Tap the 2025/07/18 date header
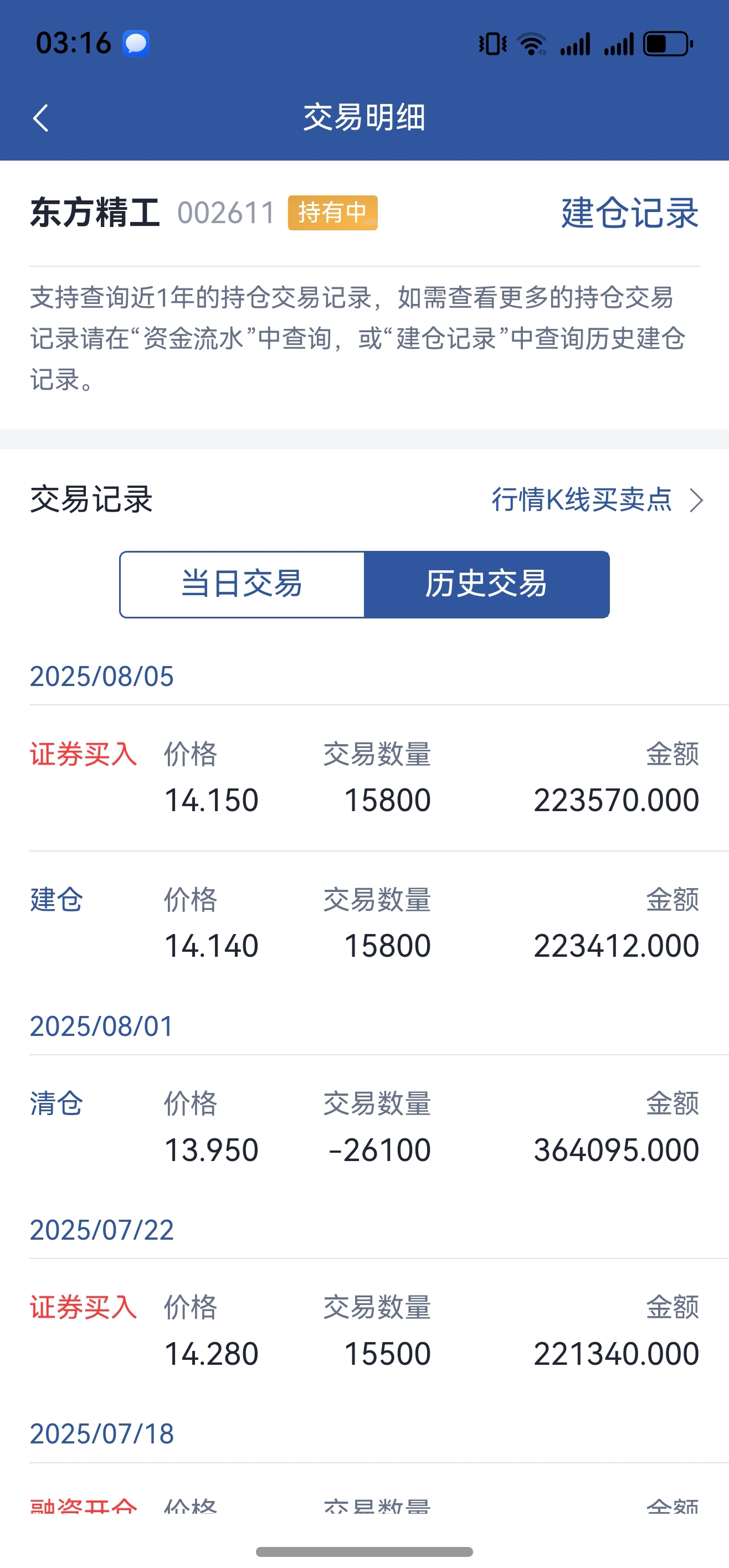 (x=102, y=1434)
